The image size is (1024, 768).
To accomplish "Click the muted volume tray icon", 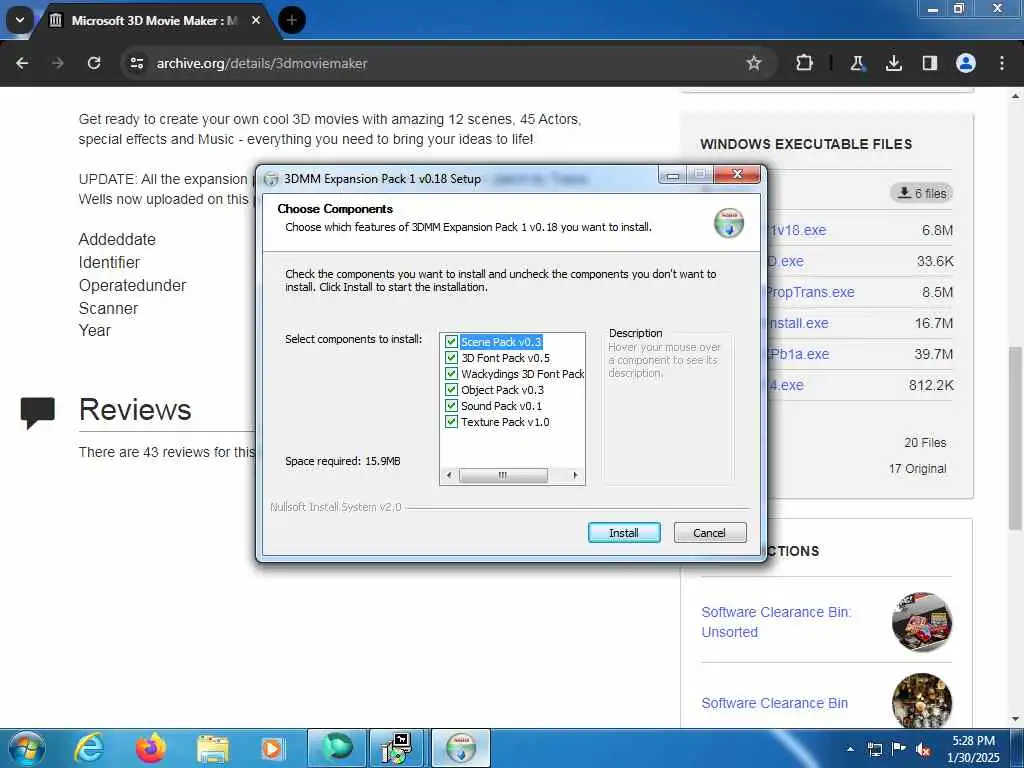I will 923,749.
